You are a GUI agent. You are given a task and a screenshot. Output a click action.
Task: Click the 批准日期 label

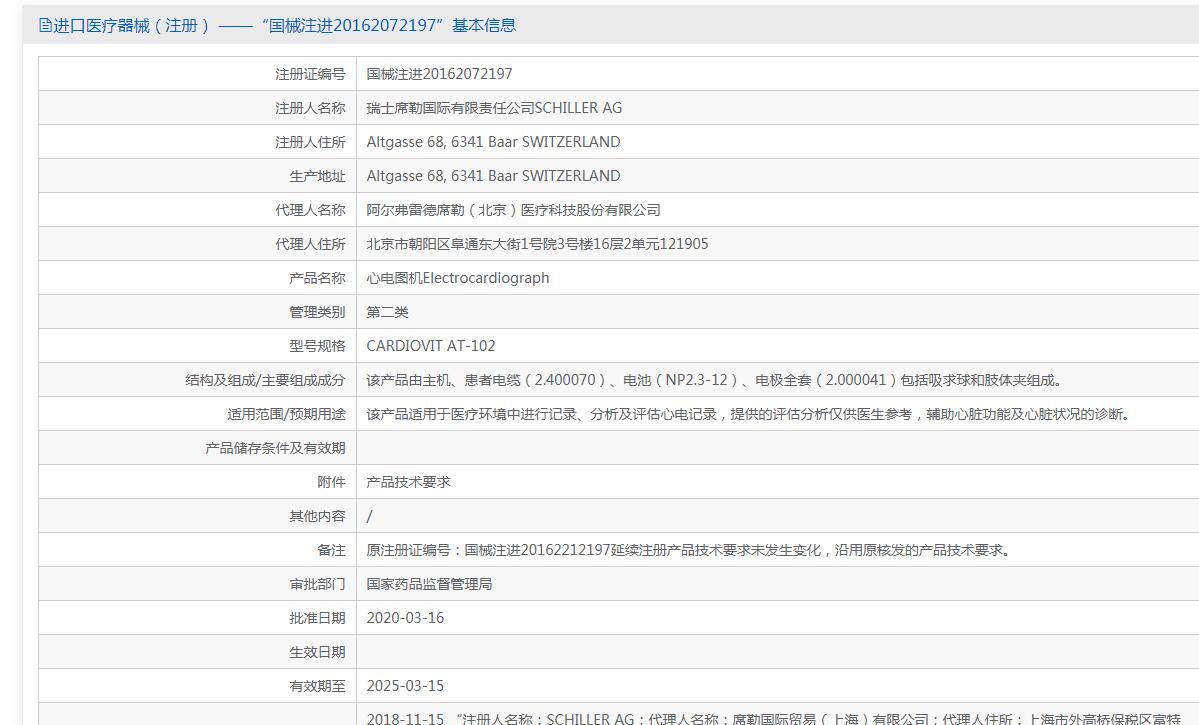[x=317, y=618]
